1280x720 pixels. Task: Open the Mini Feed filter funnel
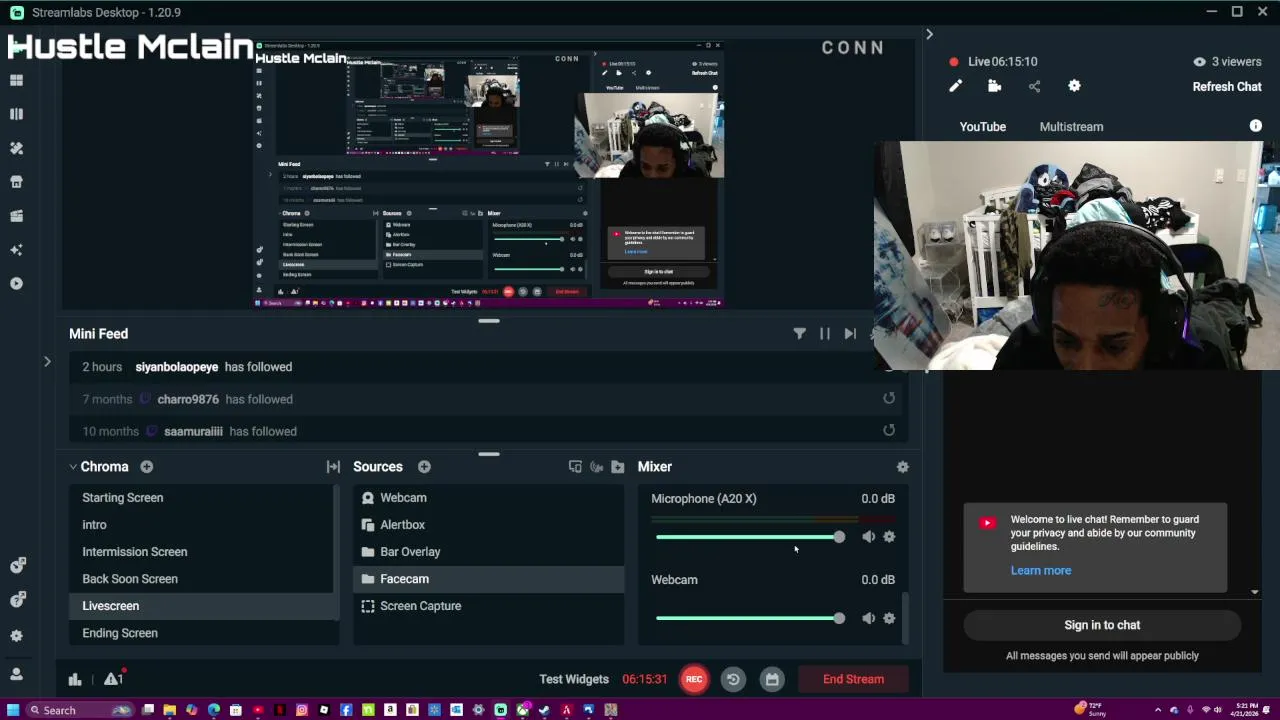click(800, 334)
